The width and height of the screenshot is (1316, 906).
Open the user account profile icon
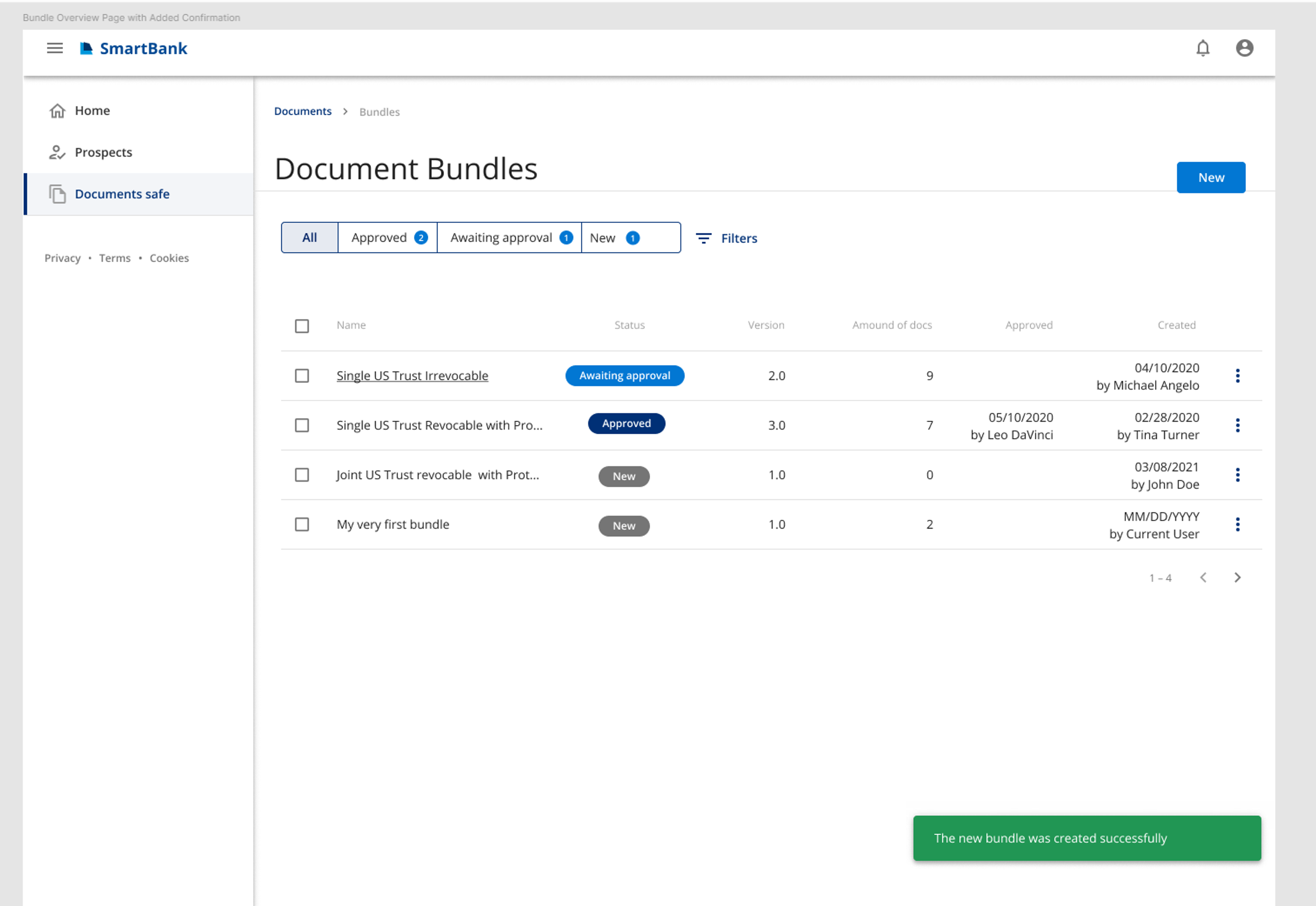(1244, 48)
